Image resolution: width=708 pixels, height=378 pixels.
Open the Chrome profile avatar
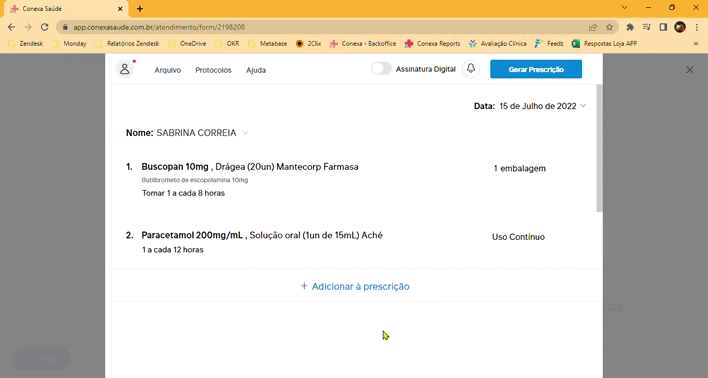[x=680, y=27]
